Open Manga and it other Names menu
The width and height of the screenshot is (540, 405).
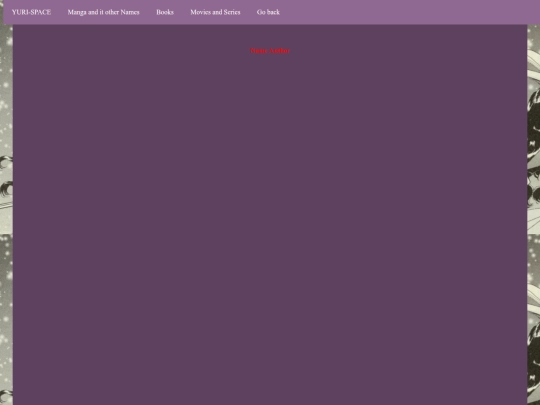103,12
